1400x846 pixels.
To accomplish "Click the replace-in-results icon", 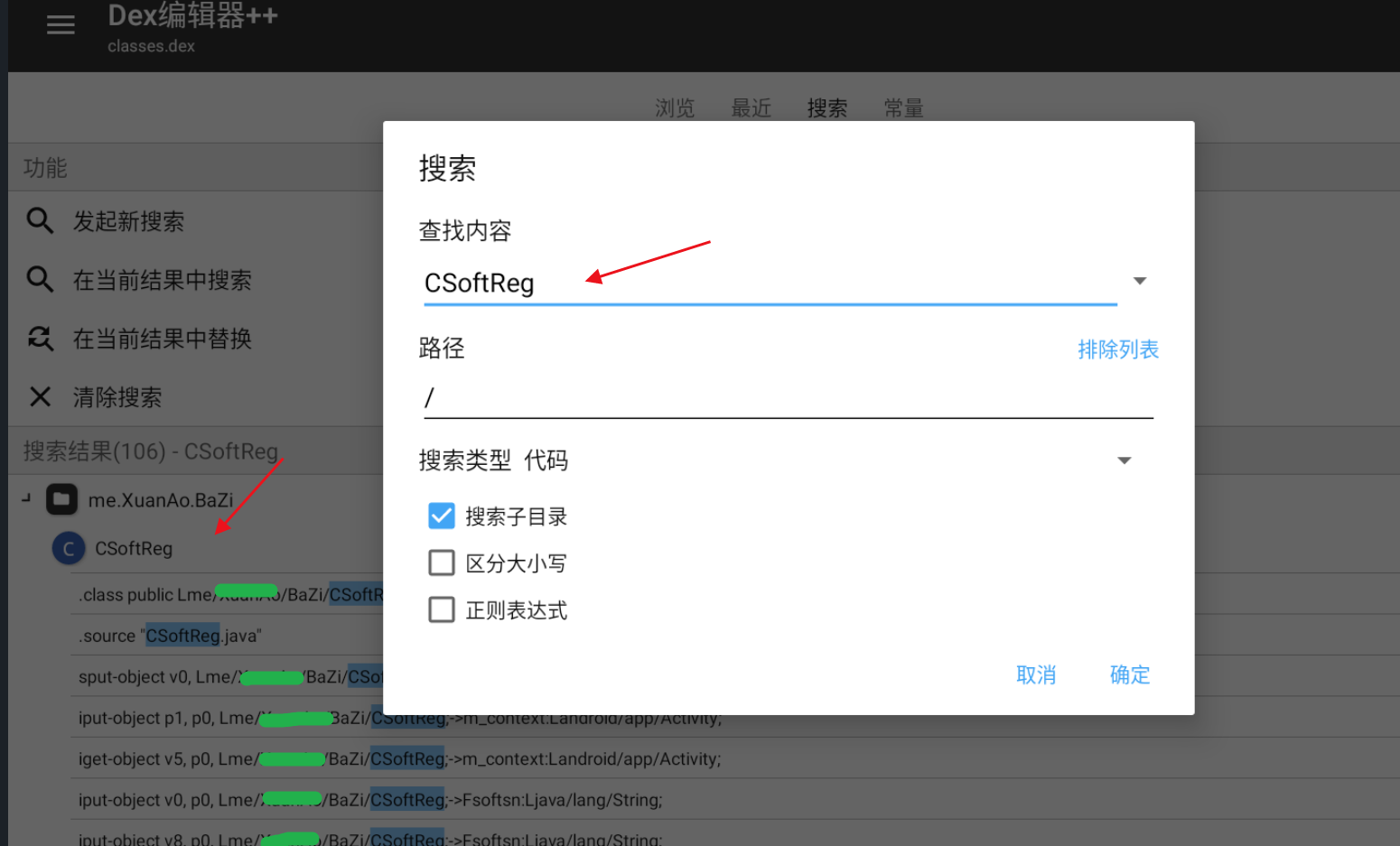I will 40,339.
